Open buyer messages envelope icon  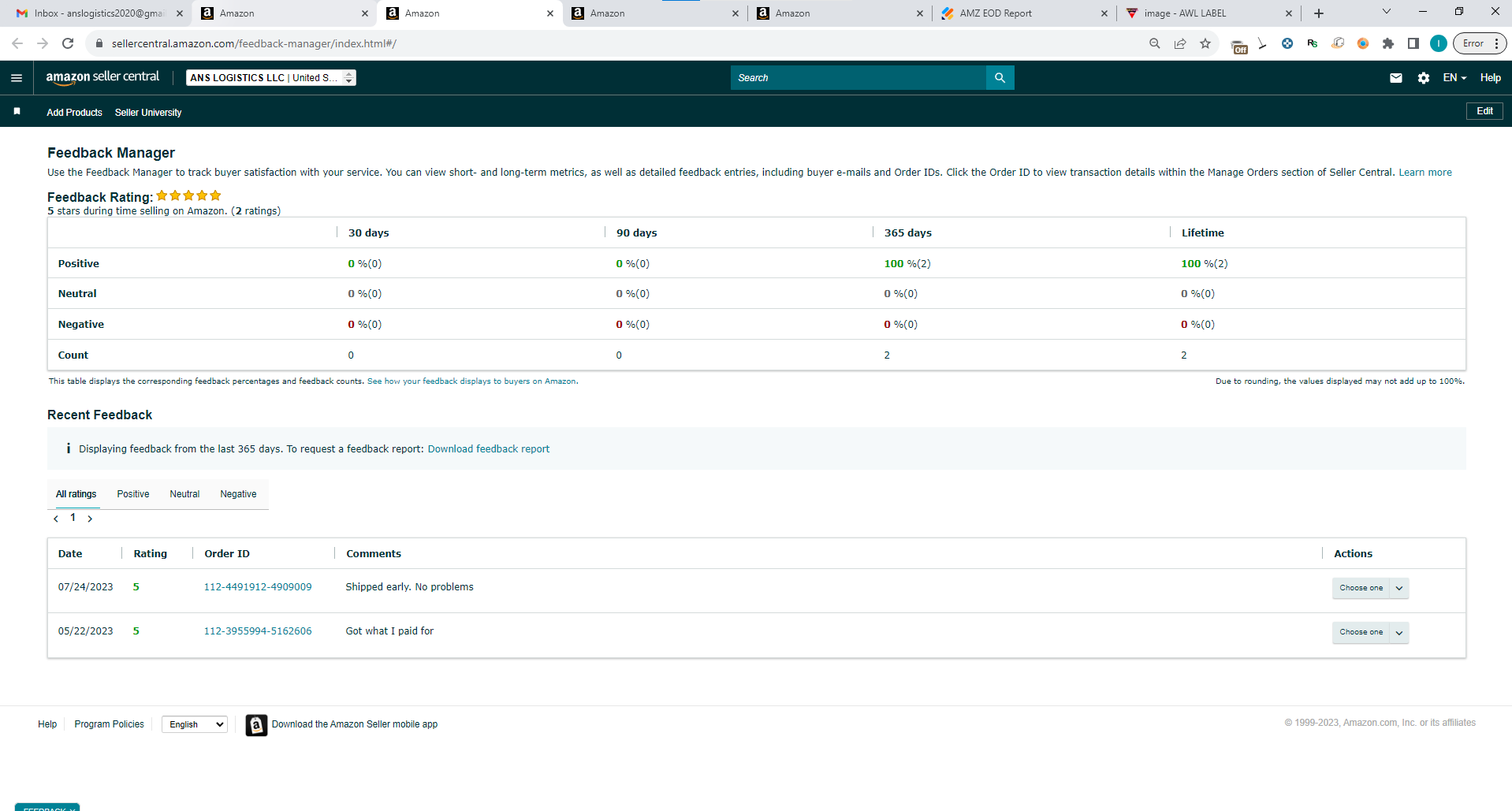(x=1395, y=77)
